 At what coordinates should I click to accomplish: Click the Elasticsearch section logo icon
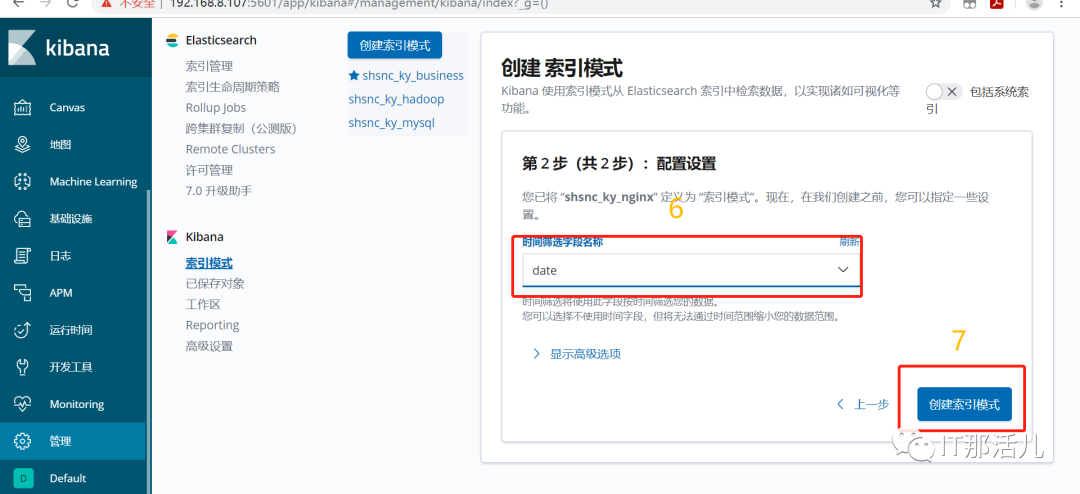(172, 41)
